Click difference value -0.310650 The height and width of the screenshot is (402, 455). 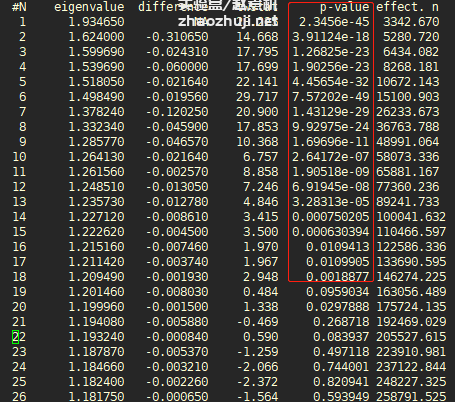[177, 37]
